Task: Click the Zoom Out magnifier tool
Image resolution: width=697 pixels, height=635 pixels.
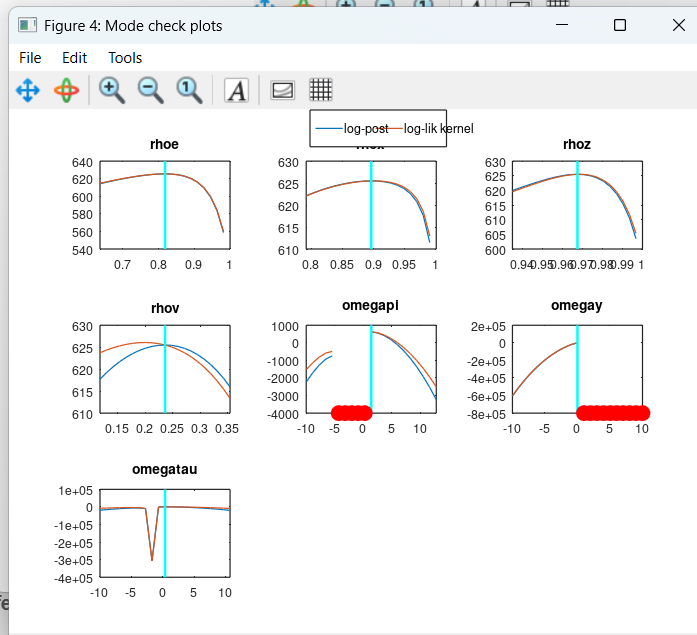Action: pos(150,90)
